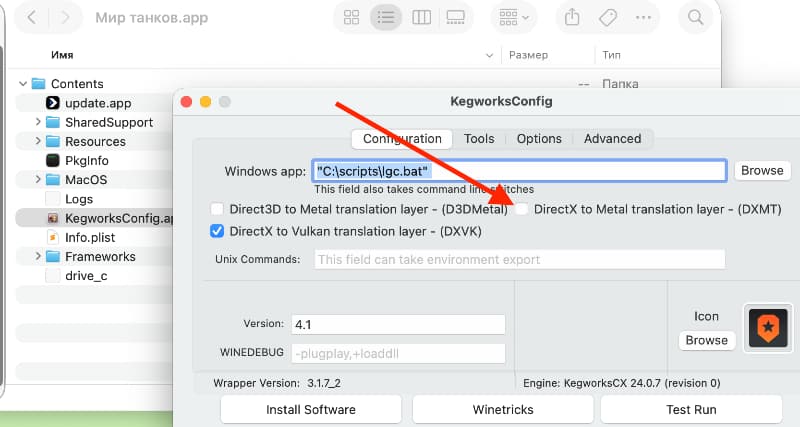
Task: Expand the MacOS folder
Action: 38,180
